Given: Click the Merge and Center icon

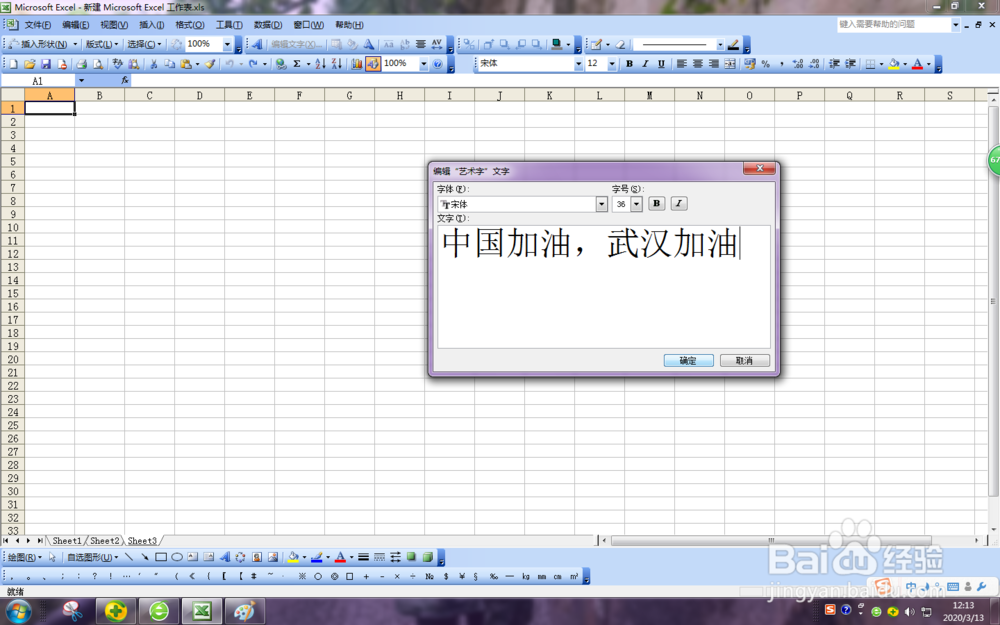Looking at the screenshot, I should pyautogui.click(x=730, y=64).
